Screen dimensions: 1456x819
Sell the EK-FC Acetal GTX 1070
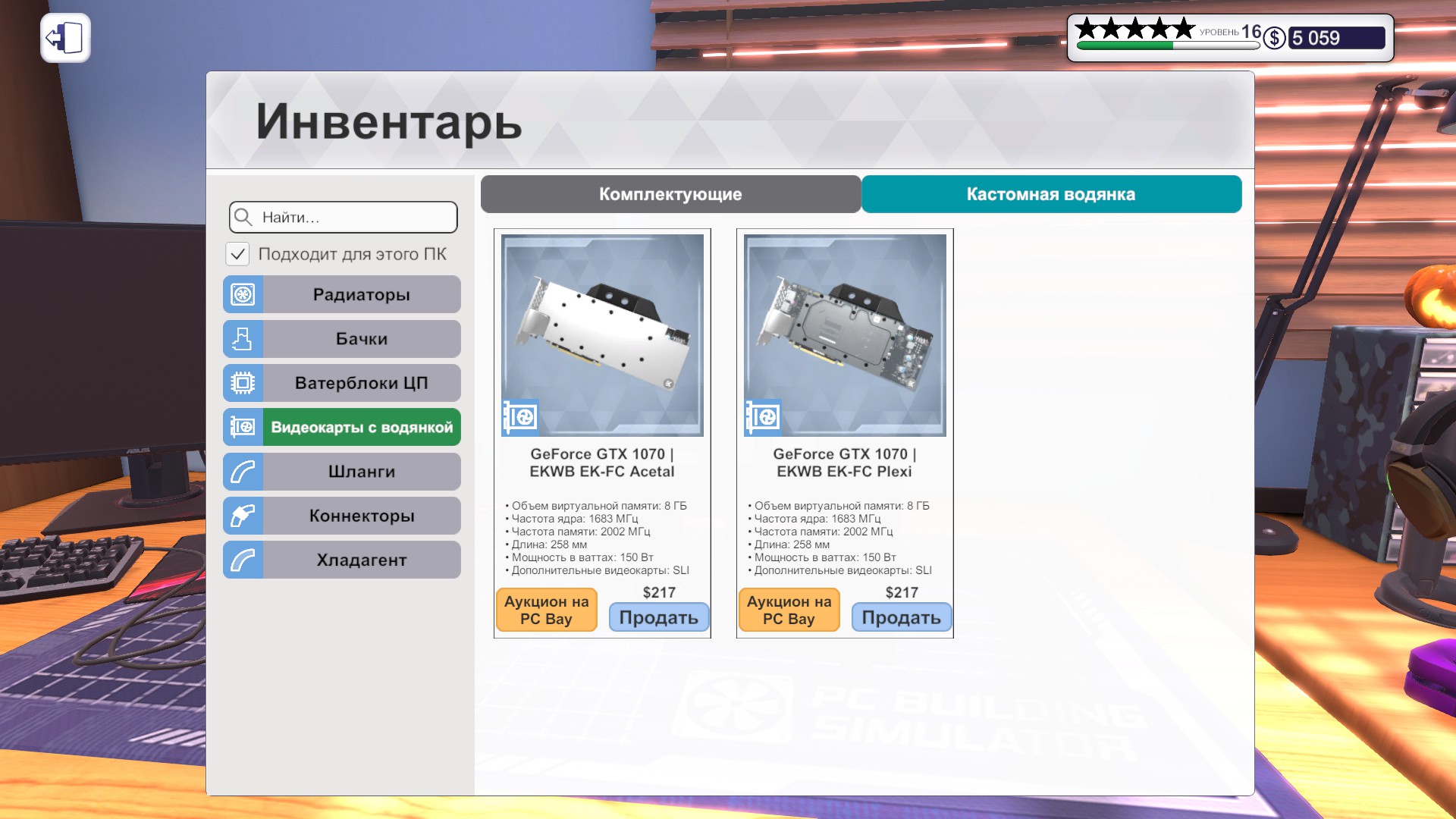658,617
